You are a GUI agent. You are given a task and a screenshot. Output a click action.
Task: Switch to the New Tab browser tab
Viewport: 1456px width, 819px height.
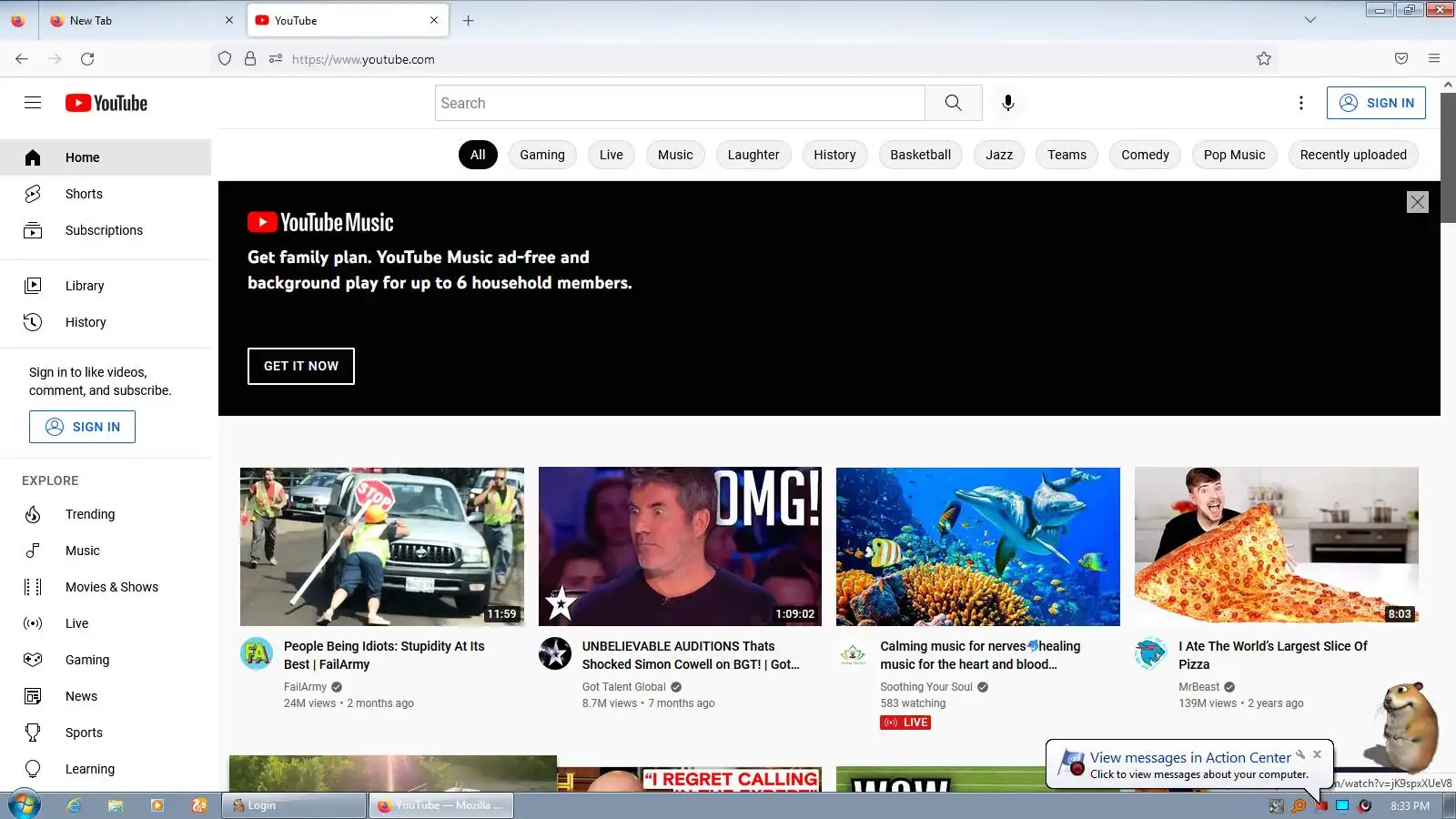coord(141,20)
